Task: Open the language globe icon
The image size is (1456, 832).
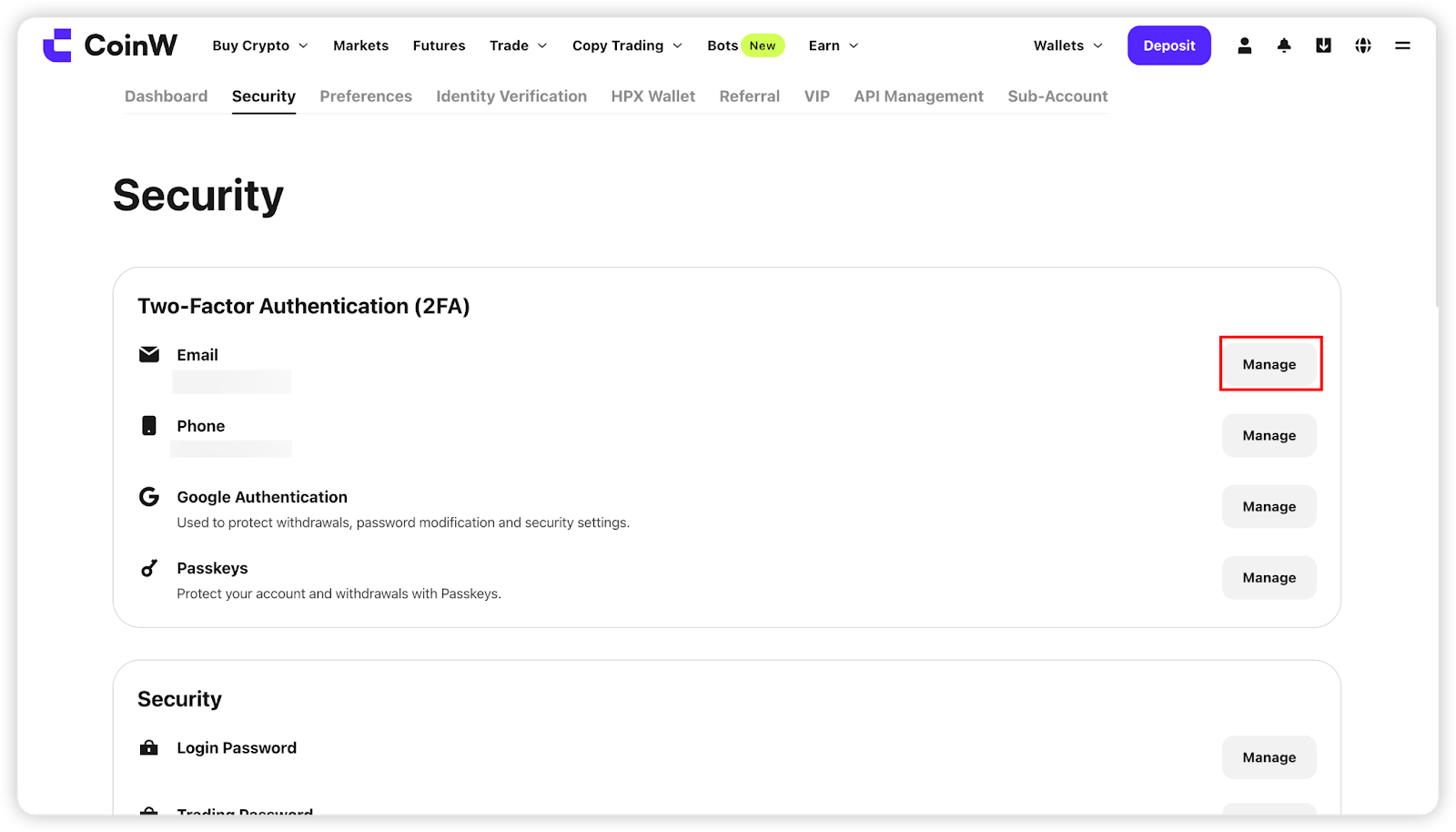Action: click(x=1363, y=46)
